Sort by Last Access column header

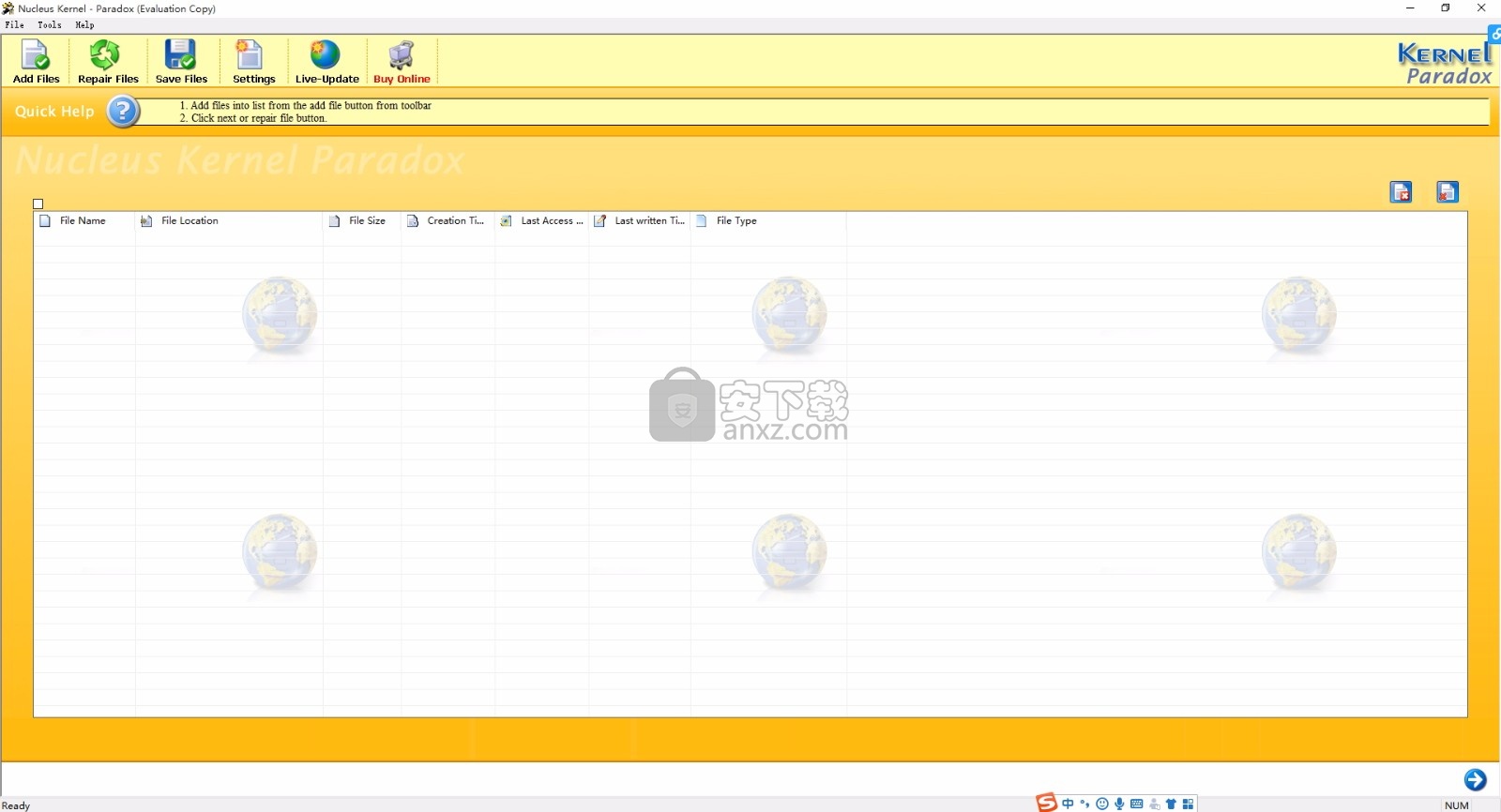(x=541, y=221)
